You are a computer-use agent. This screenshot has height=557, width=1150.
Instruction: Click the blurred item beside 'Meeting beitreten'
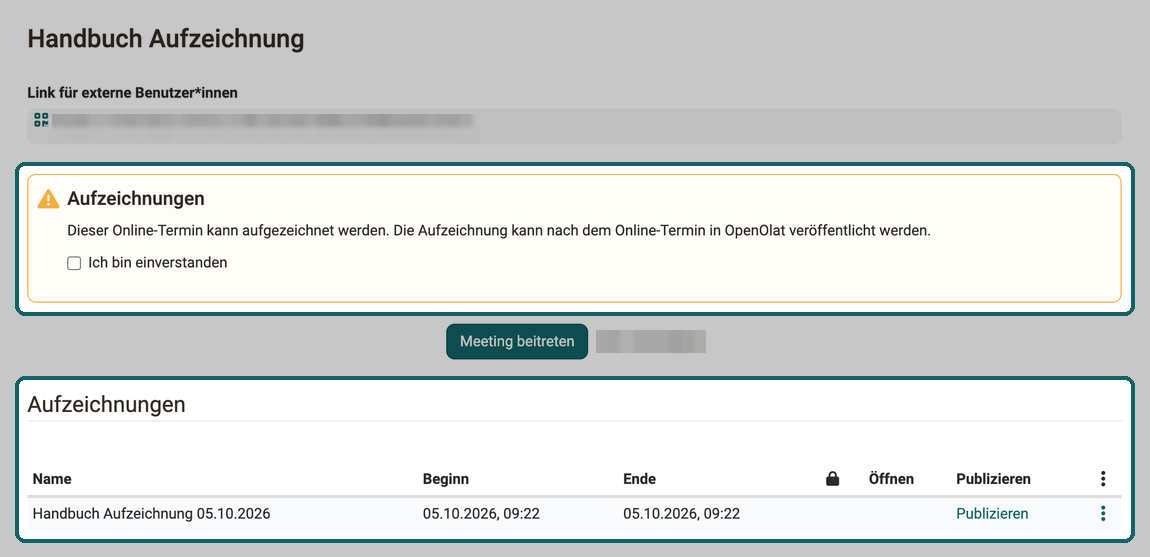651,341
